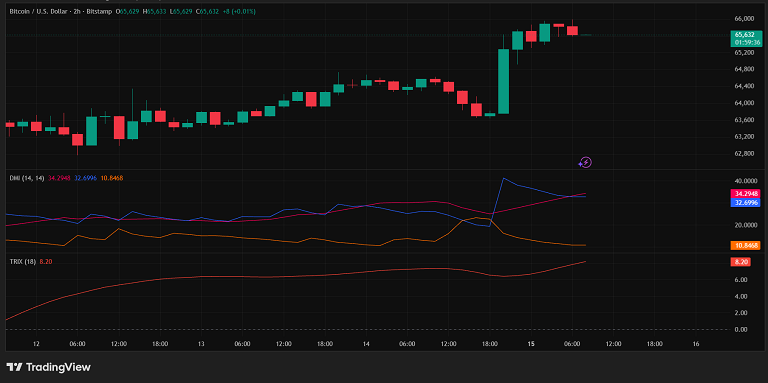Click the TradingView logo
Image resolution: width=768 pixels, height=383 pixels.
pos(48,367)
